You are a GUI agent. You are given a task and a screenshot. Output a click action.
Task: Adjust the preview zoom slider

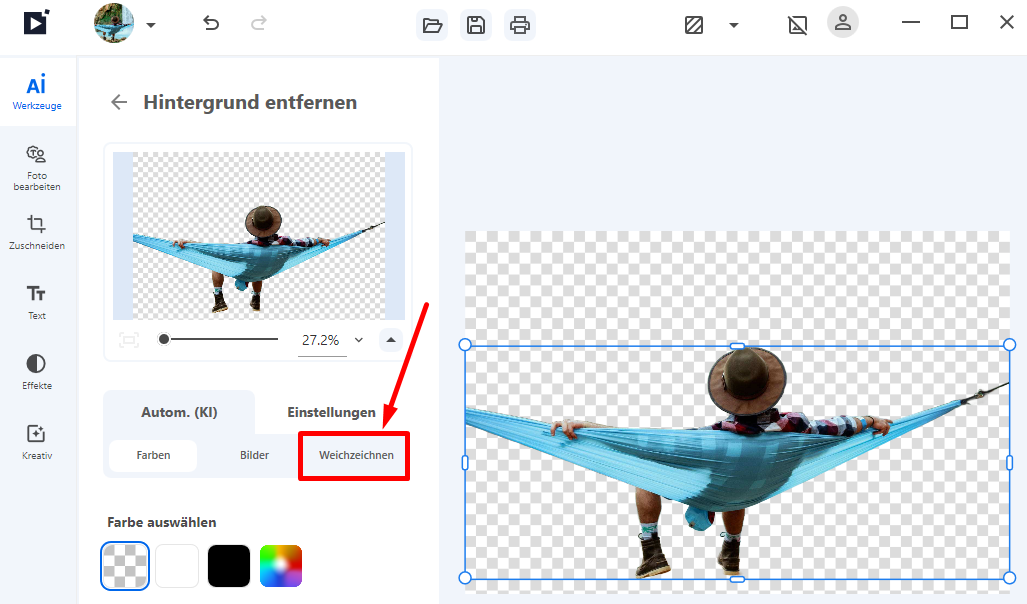coord(219,339)
